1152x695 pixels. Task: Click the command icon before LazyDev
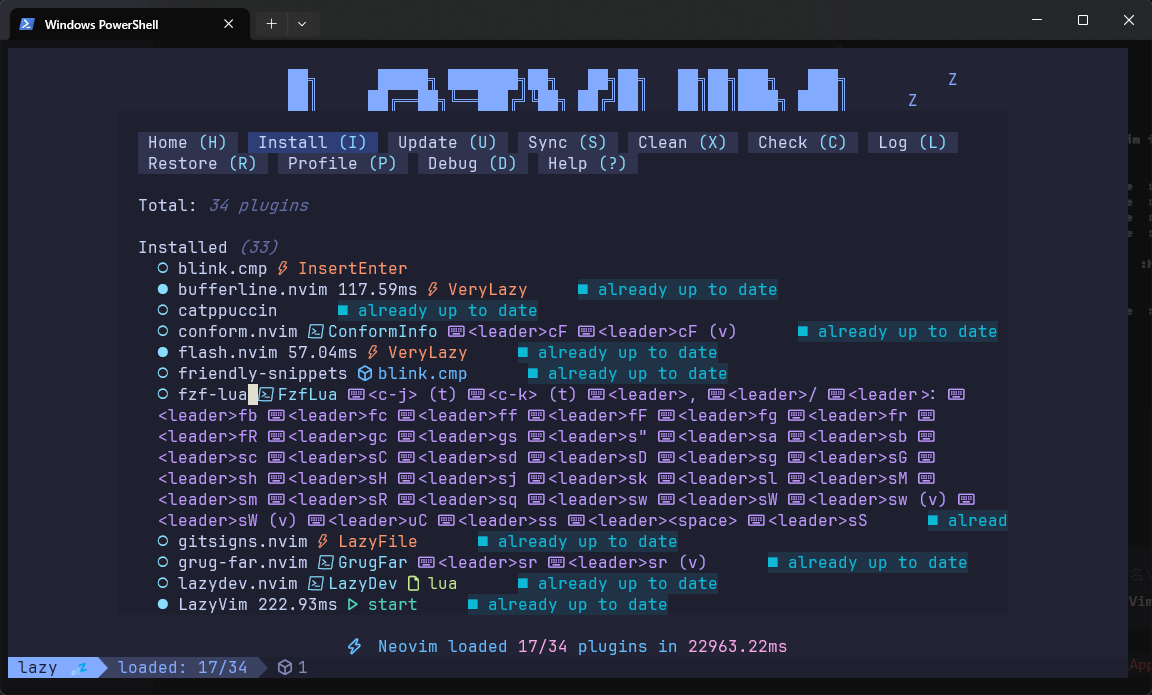tap(316, 584)
